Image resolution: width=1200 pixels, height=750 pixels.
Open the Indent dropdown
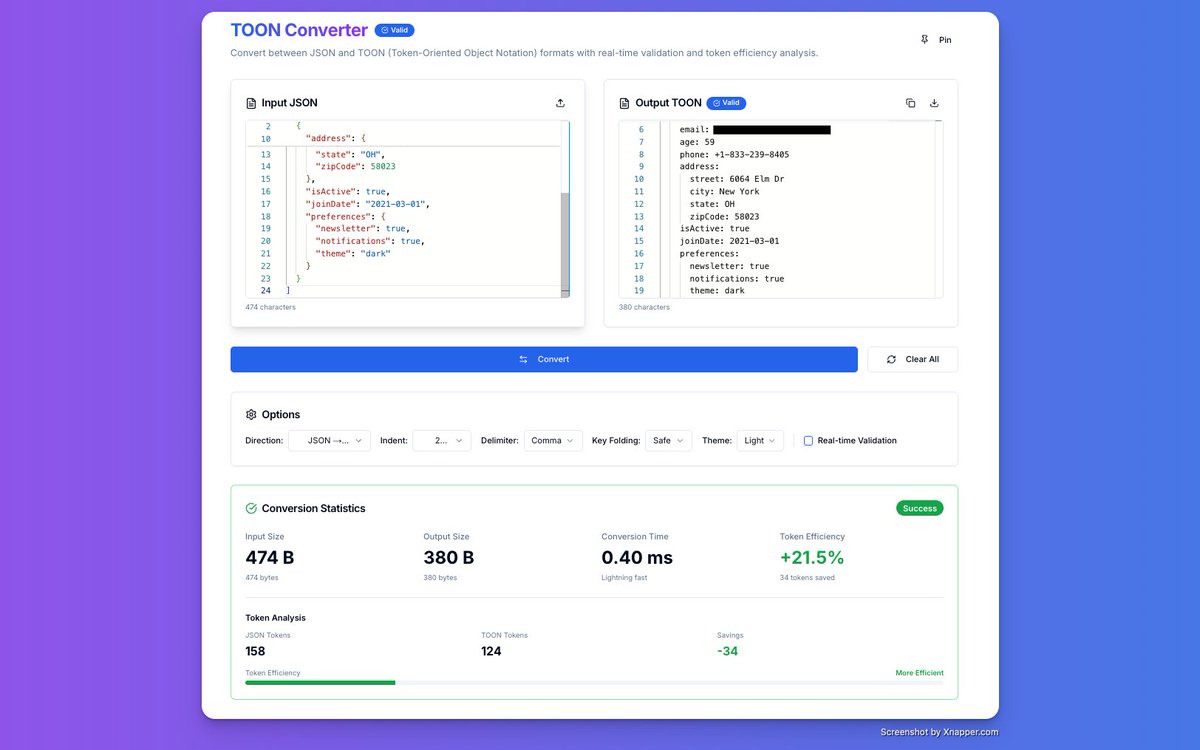click(x=441, y=440)
